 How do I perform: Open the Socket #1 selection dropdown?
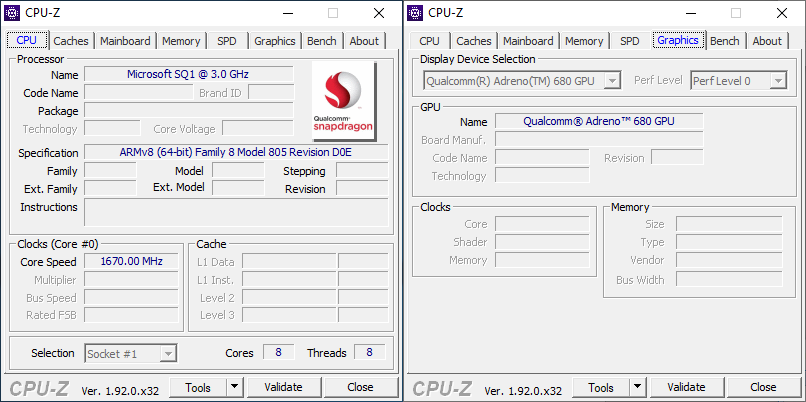click(x=131, y=354)
